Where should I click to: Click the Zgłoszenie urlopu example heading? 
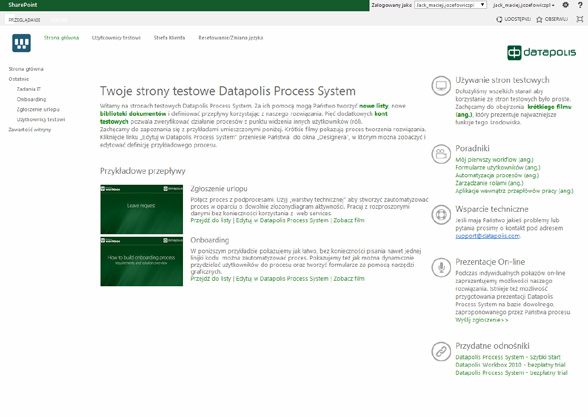pos(219,189)
